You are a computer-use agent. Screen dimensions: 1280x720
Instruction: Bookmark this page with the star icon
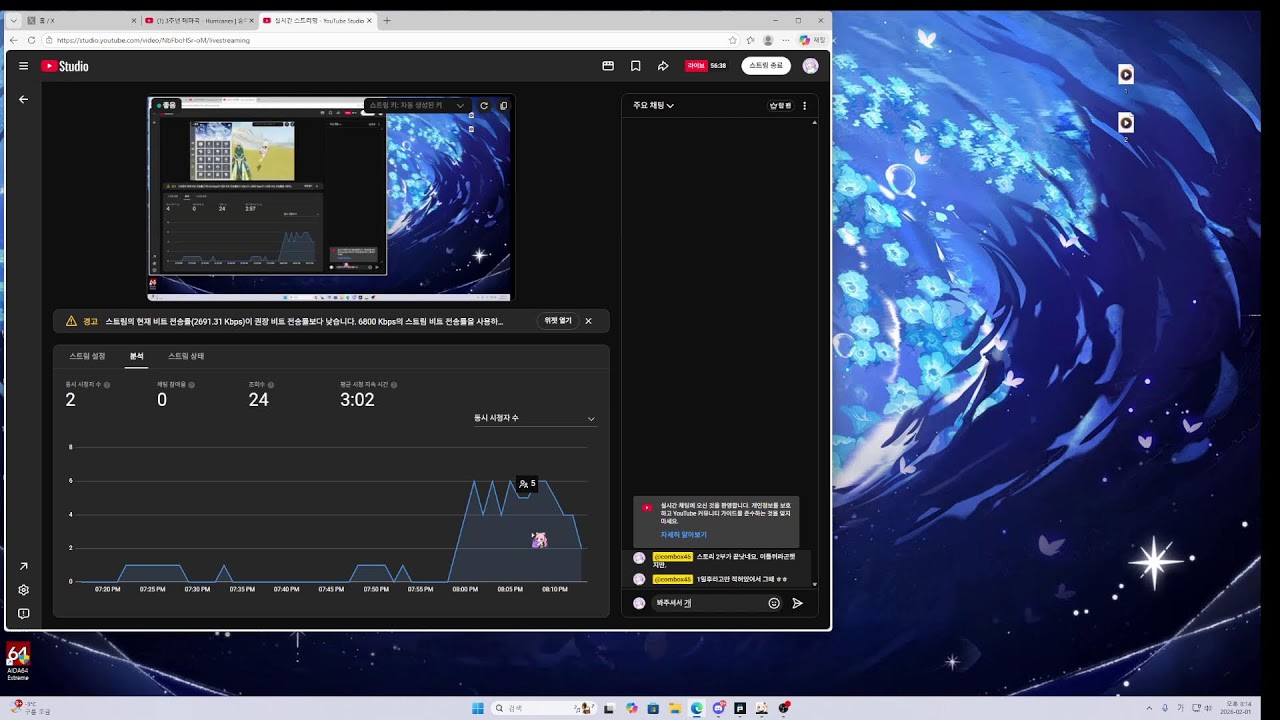click(x=733, y=40)
